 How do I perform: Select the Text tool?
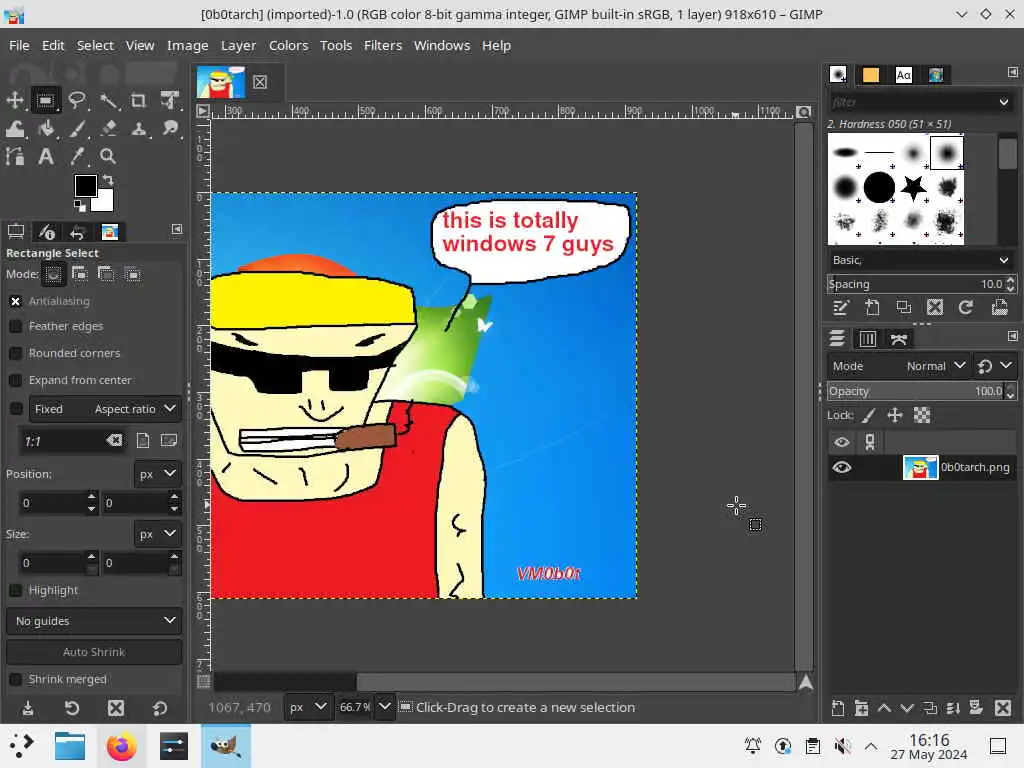pyautogui.click(x=46, y=156)
